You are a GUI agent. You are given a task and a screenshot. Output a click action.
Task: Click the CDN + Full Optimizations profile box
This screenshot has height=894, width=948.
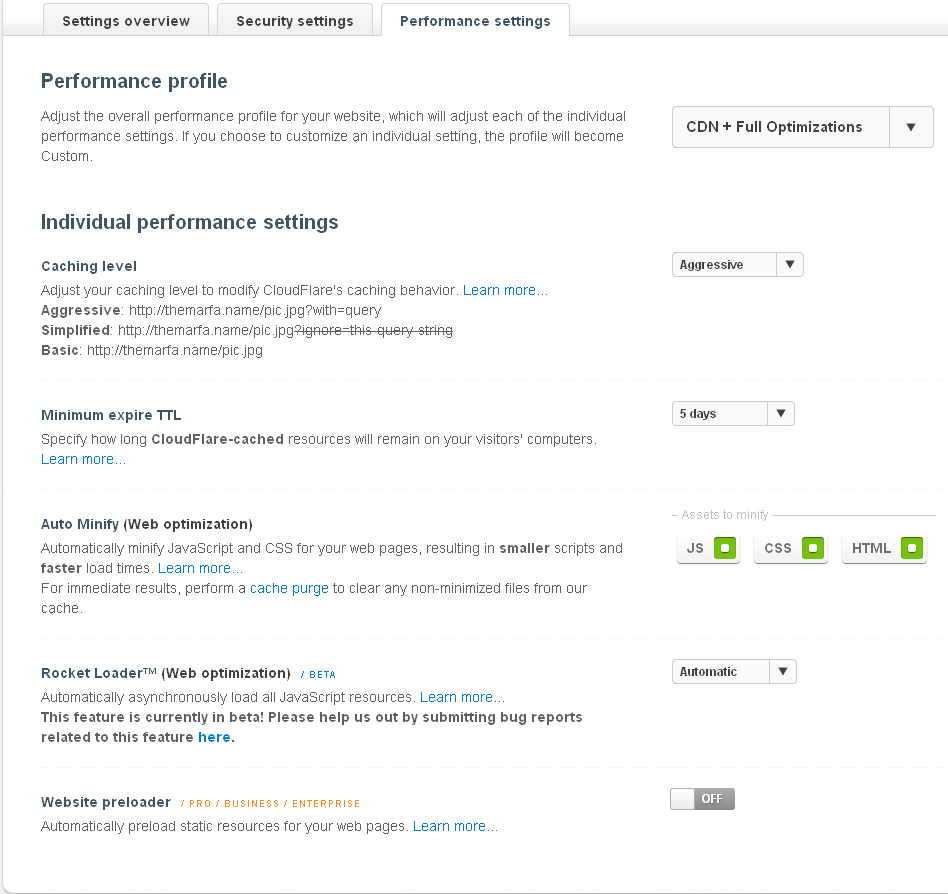[780, 127]
